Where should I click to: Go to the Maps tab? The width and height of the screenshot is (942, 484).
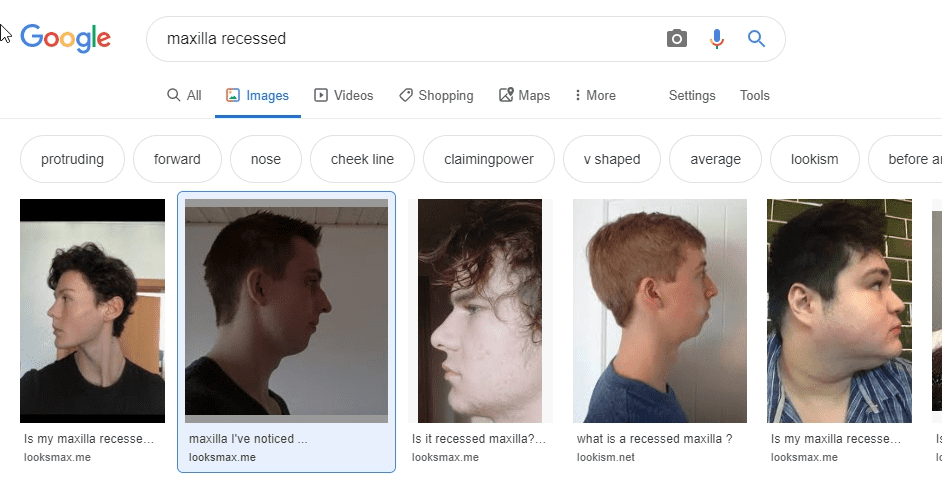pyautogui.click(x=524, y=96)
